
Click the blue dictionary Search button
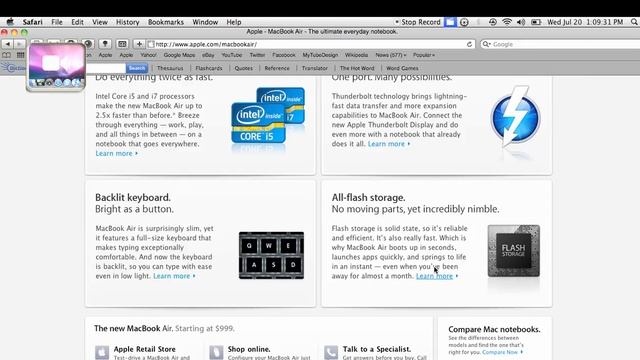(137, 68)
